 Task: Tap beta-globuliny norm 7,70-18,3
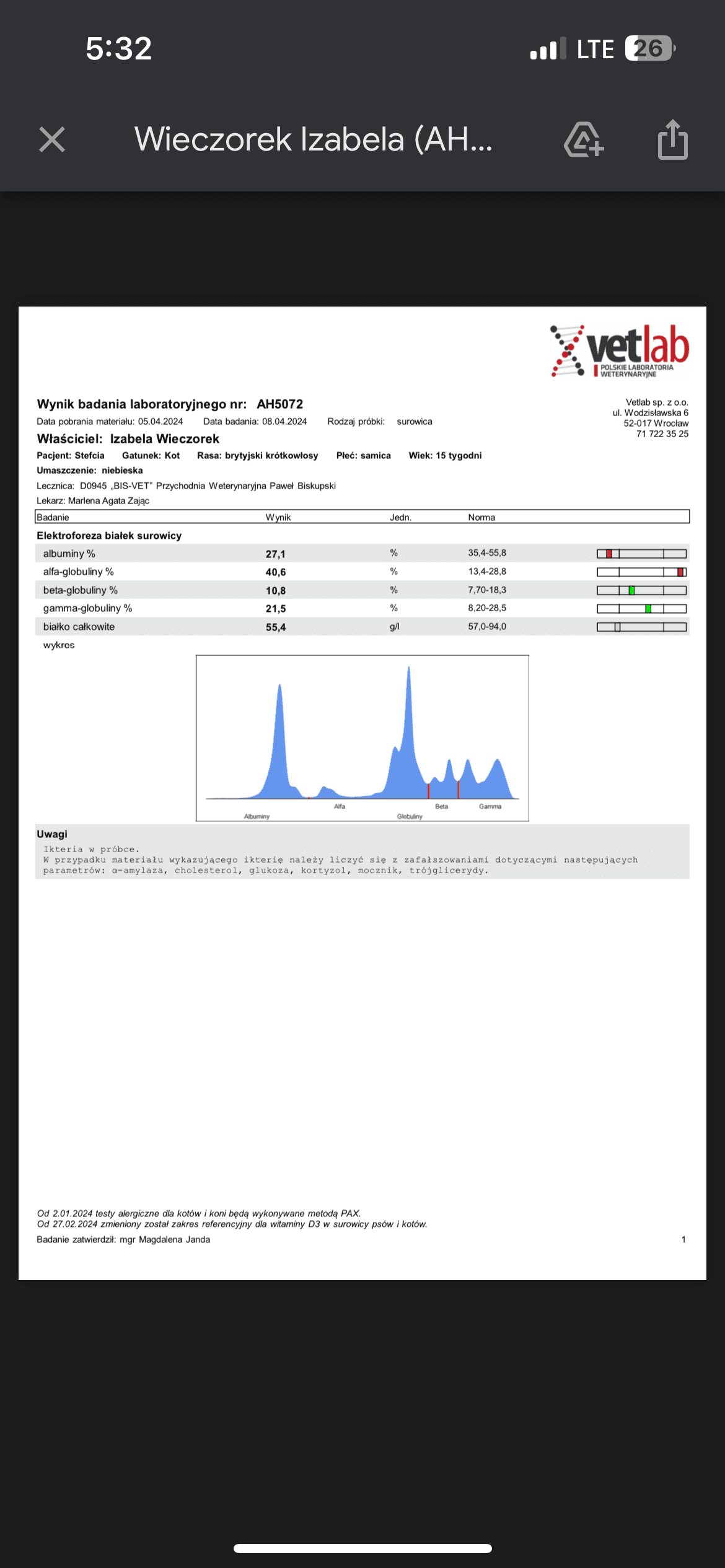487,590
